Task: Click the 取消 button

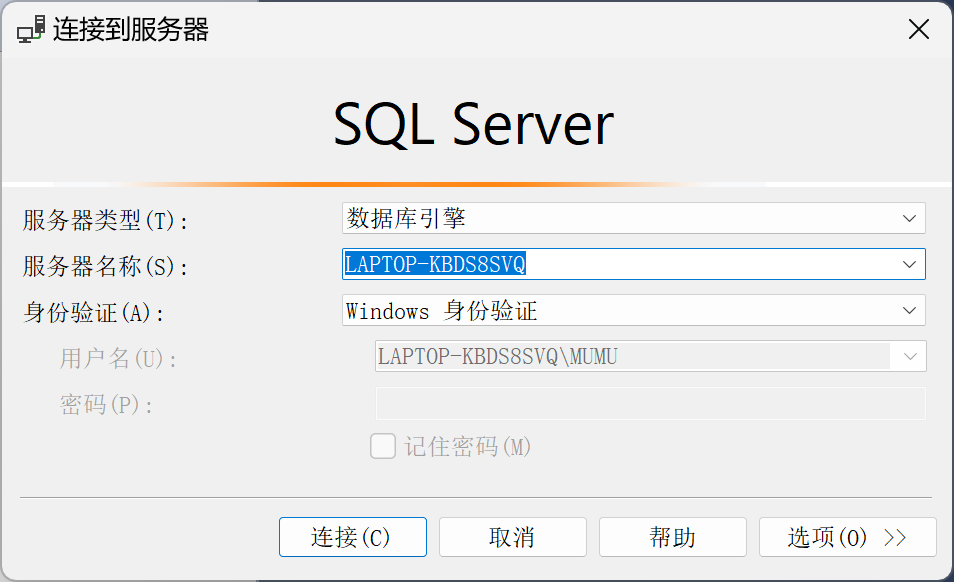Action: (512, 537)
